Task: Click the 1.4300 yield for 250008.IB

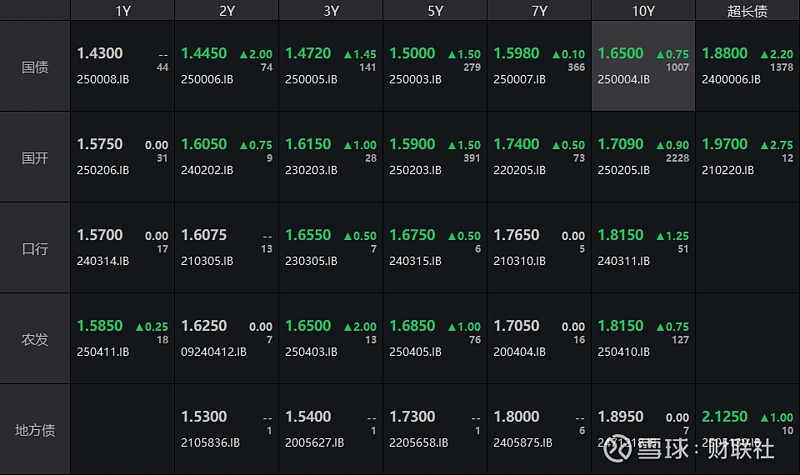Action: coord(100,54)
